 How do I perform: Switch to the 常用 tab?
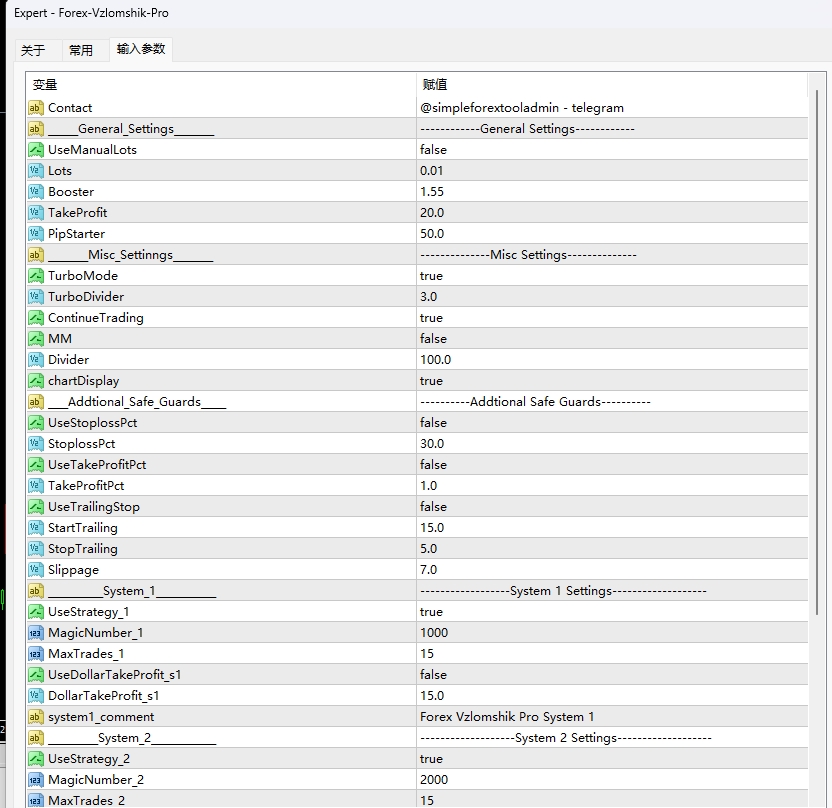(81, 50)
